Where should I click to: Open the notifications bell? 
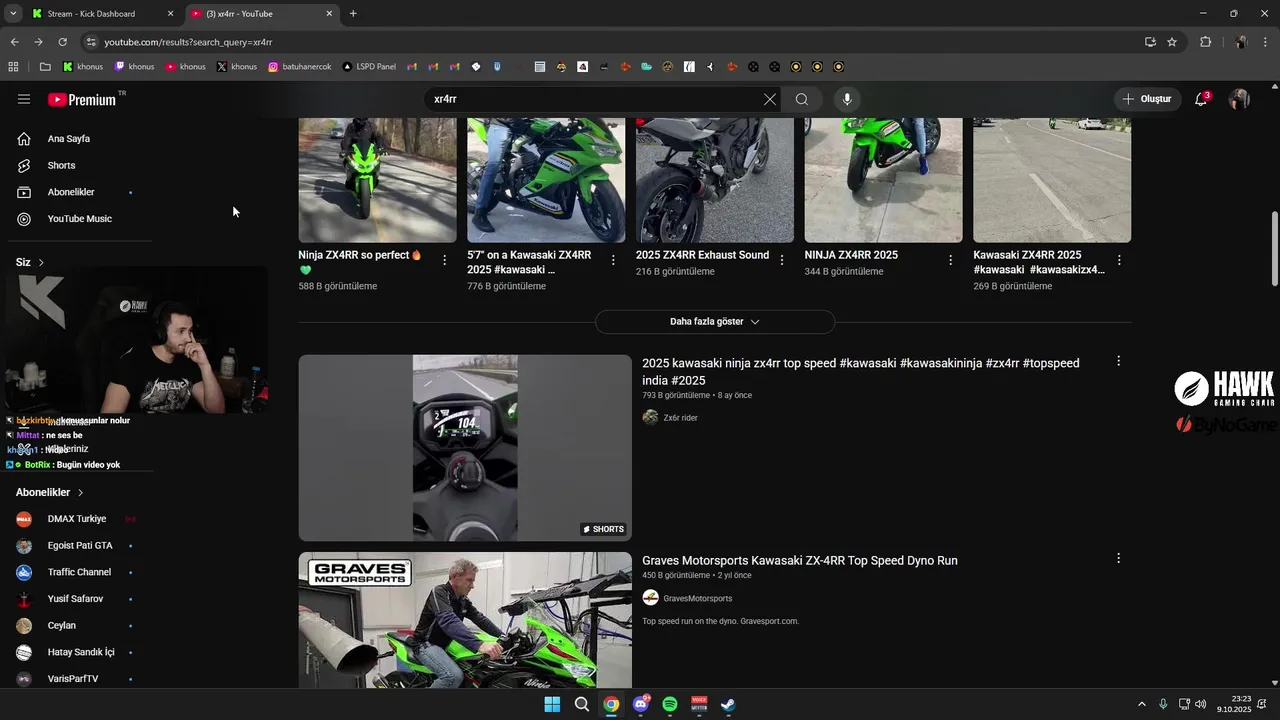(1201, 99)
